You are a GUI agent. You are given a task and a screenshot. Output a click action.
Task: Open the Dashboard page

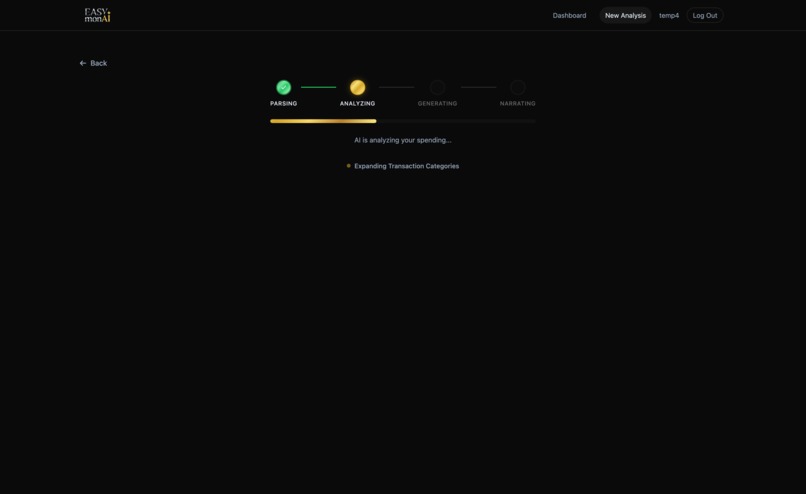coord(569,15)
